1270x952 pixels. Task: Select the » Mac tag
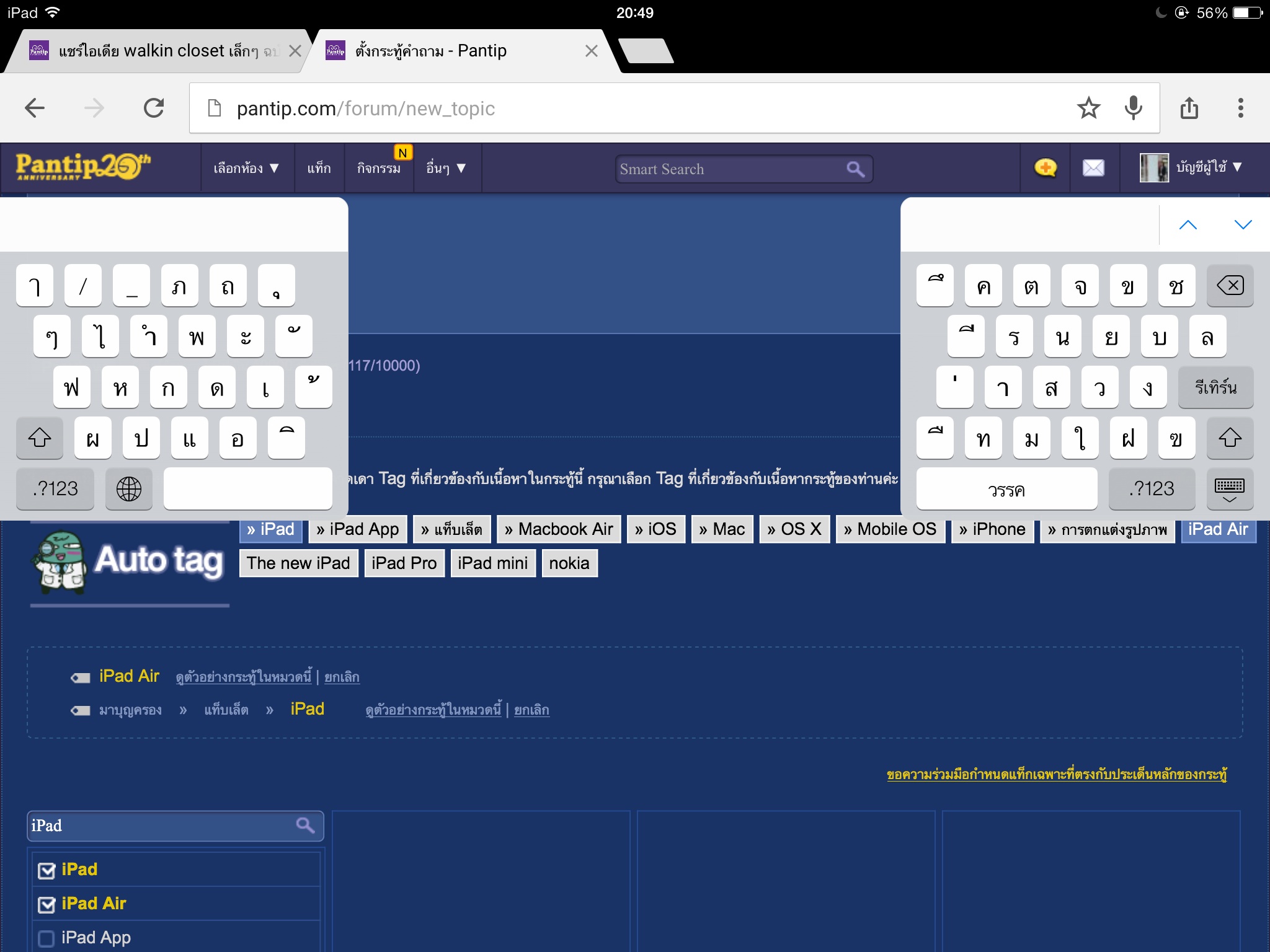(722, 529)
